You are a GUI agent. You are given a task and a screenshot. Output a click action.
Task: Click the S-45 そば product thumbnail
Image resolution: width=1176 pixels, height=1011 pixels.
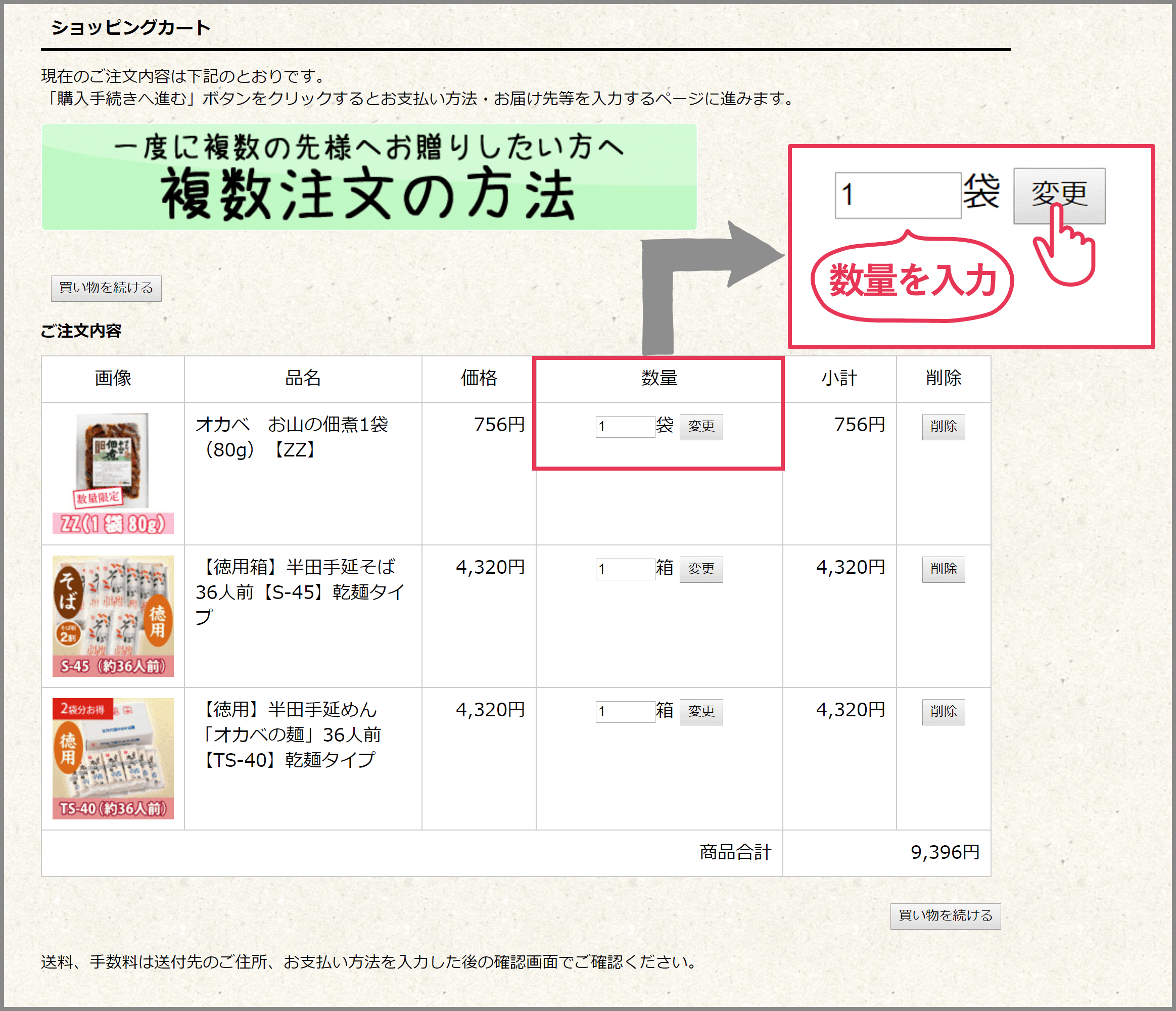click(113, 616)
